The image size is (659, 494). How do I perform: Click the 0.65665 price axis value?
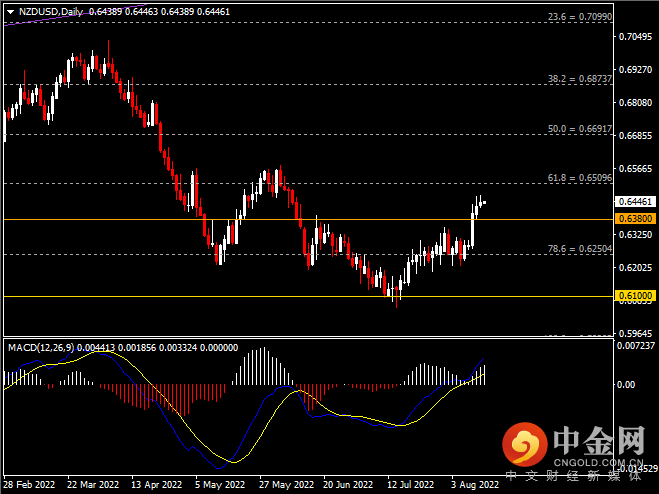pos(635,169)
